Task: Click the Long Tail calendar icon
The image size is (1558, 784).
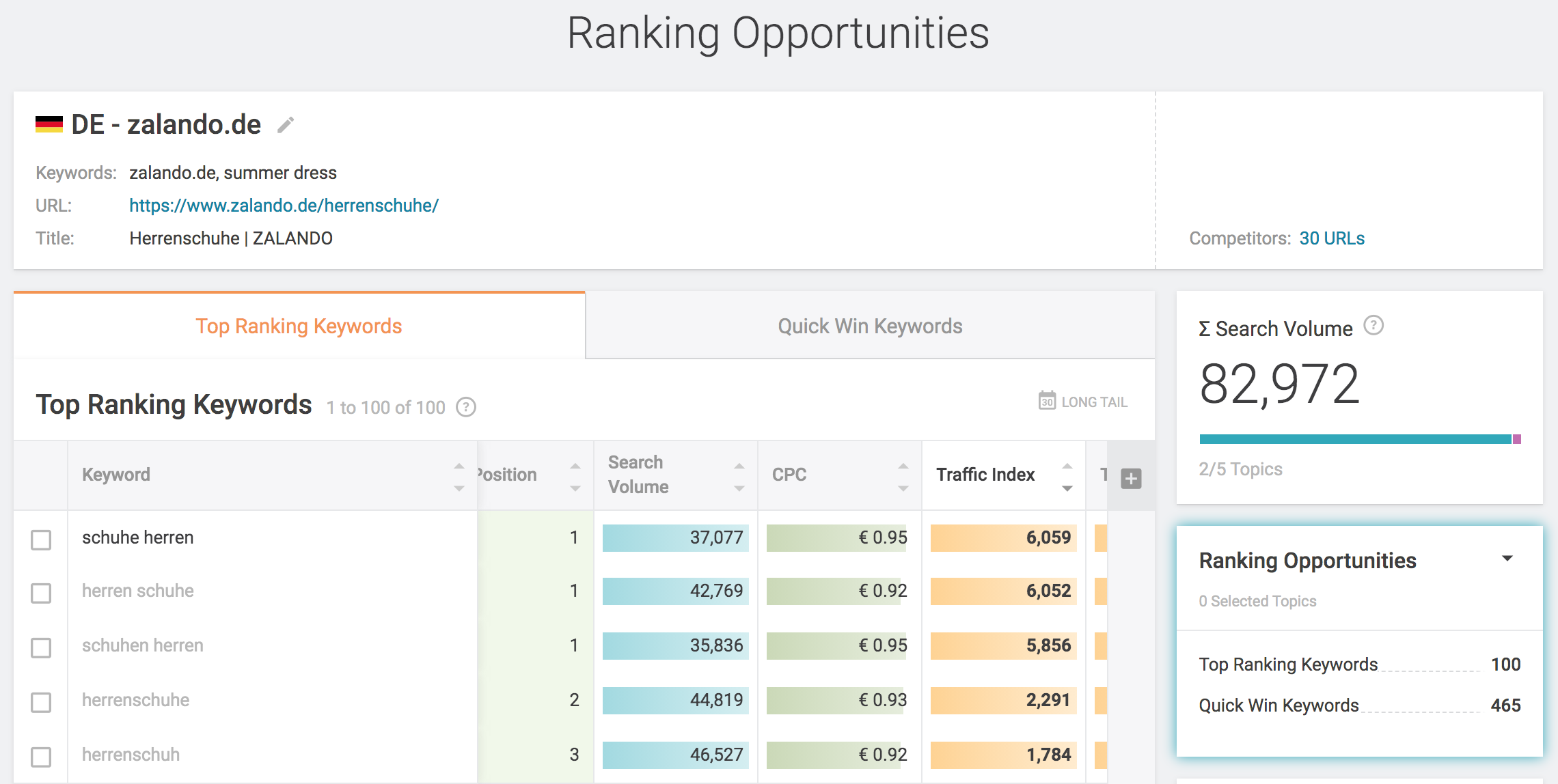Action: click(1047, 401)
